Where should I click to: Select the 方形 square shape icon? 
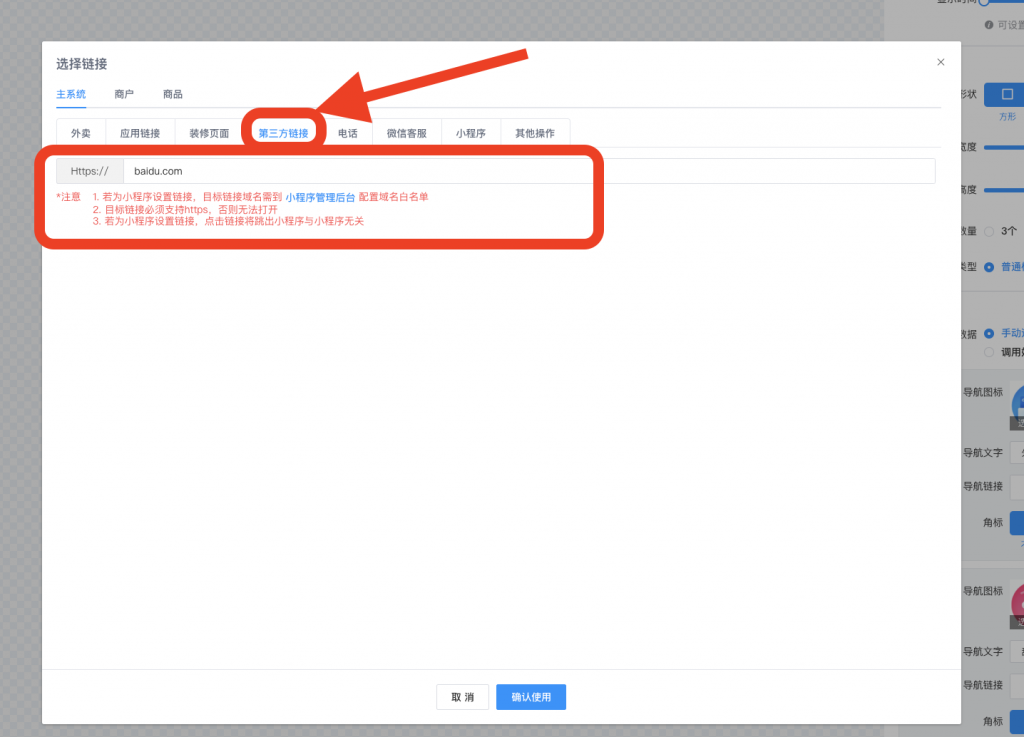click(1006, 95)
